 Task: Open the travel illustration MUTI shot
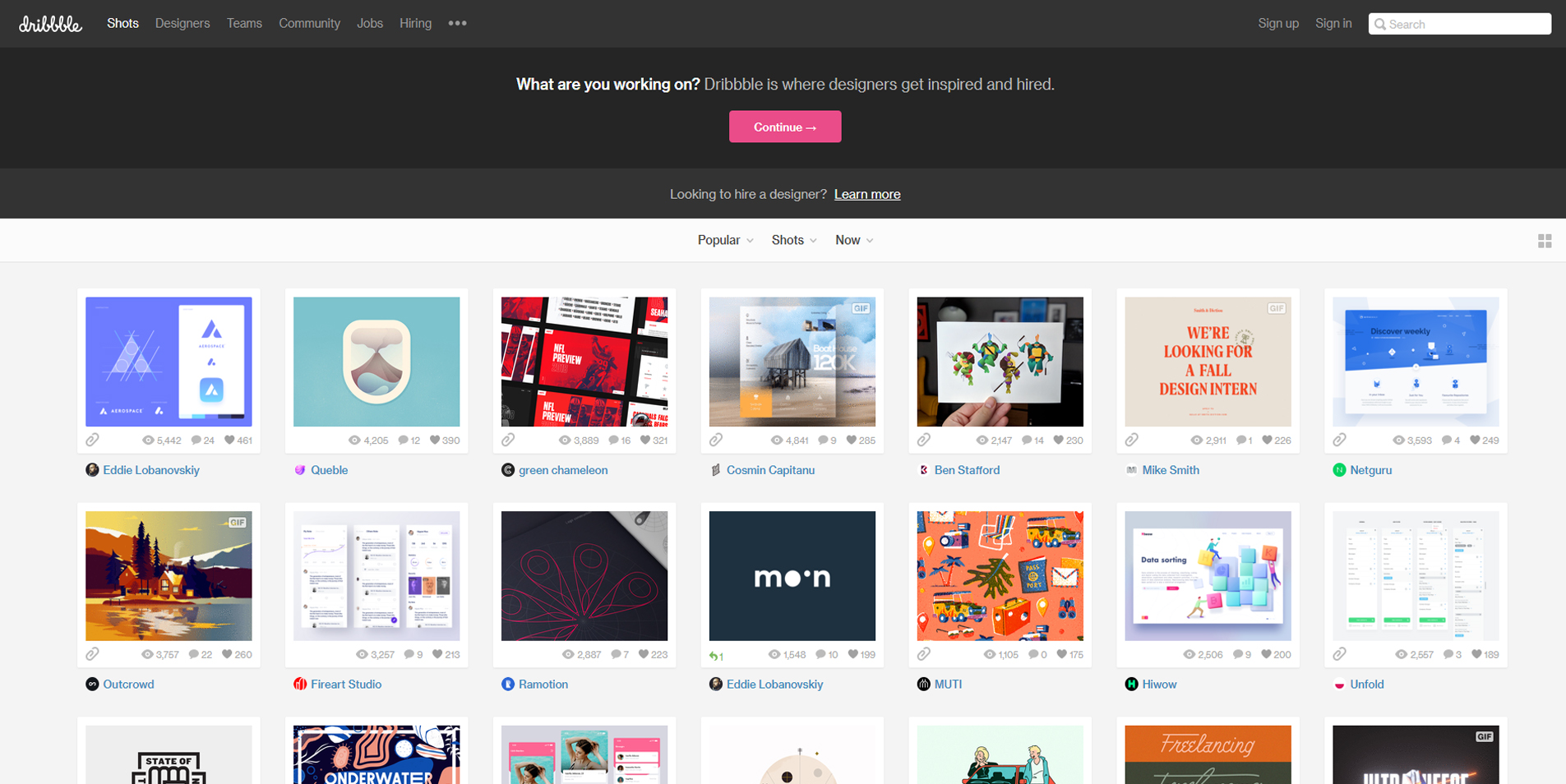pos(1000,576)
